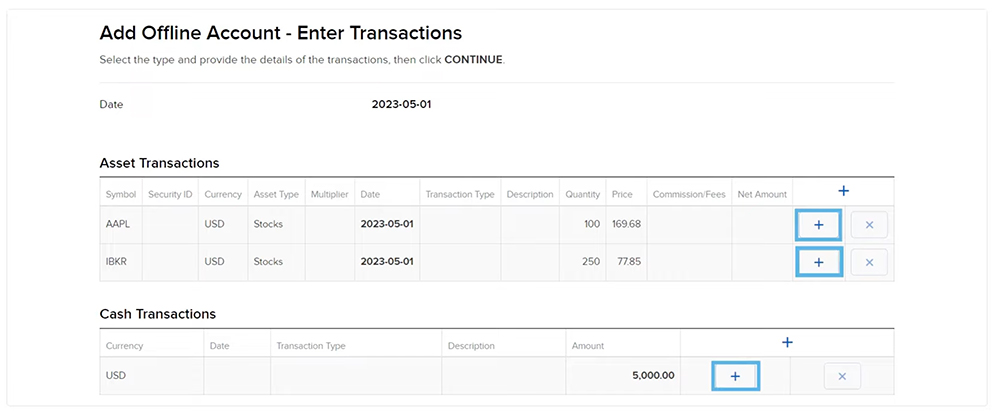Click AAPL price cell showing 169.68

pos(626,225)
